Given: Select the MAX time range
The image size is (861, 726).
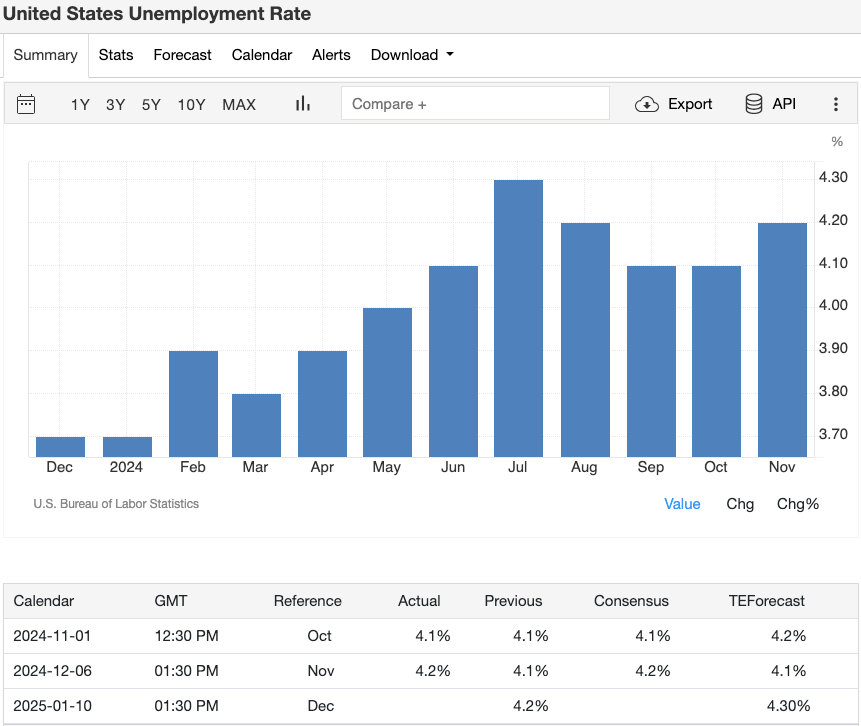Looking at the screenshot, I should [x=239, y=104].
